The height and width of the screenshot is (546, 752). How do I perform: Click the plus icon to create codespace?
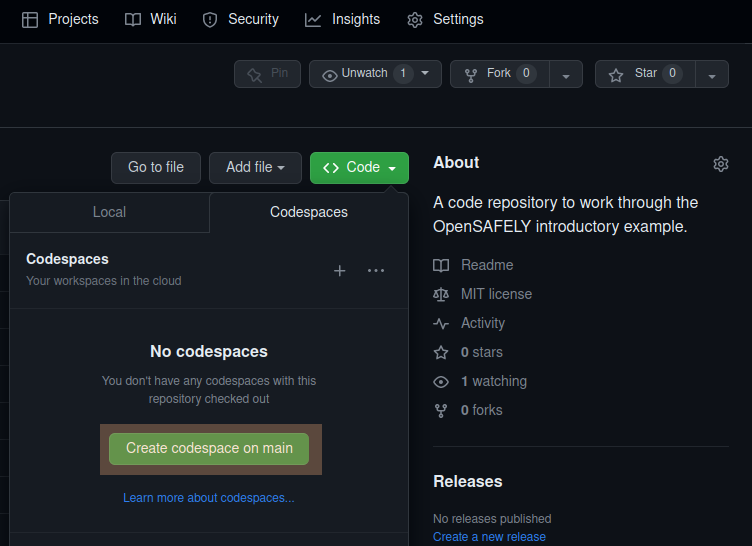pos(340,271)
